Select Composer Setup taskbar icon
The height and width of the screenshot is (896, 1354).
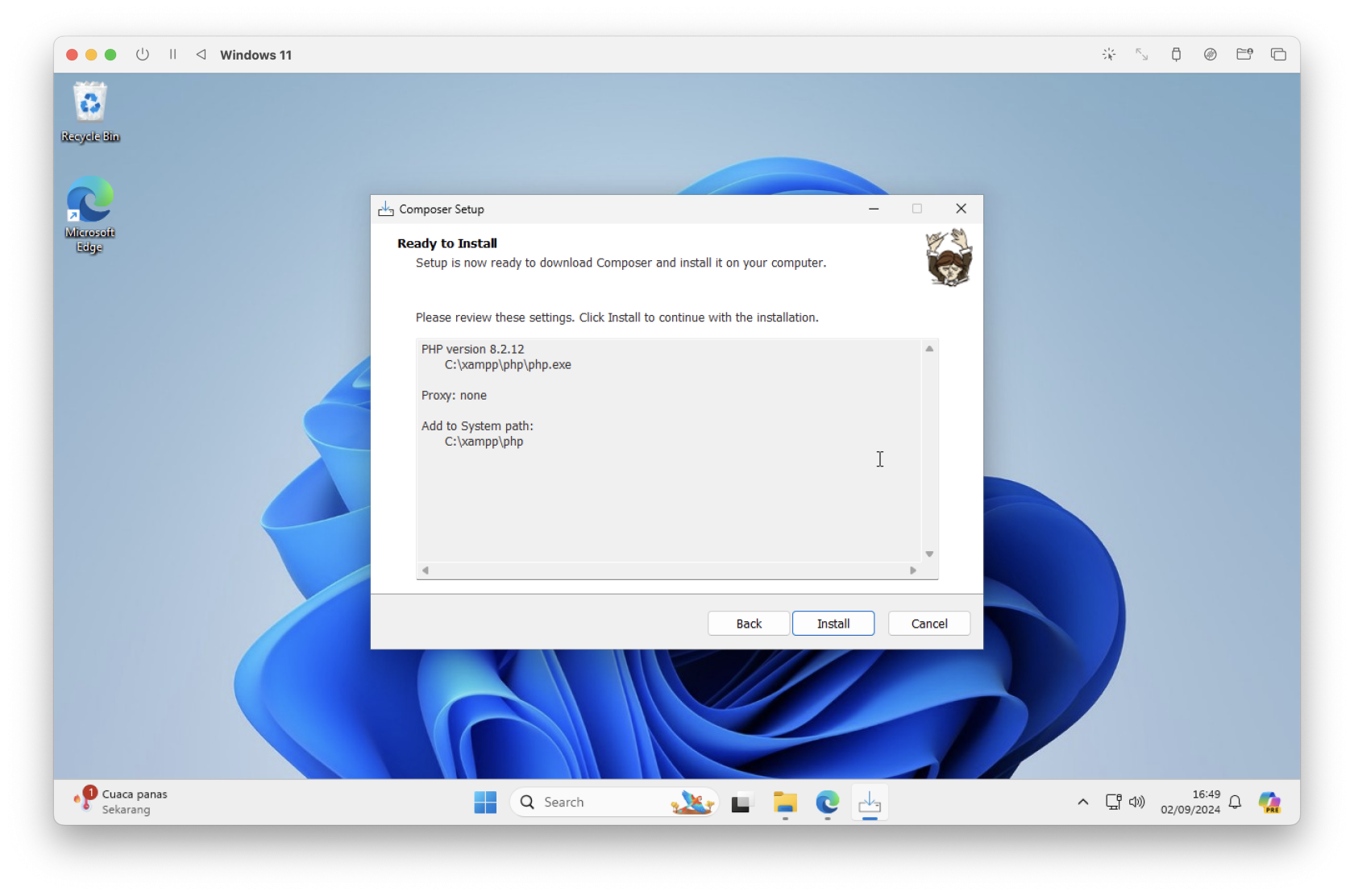[870, 803]
